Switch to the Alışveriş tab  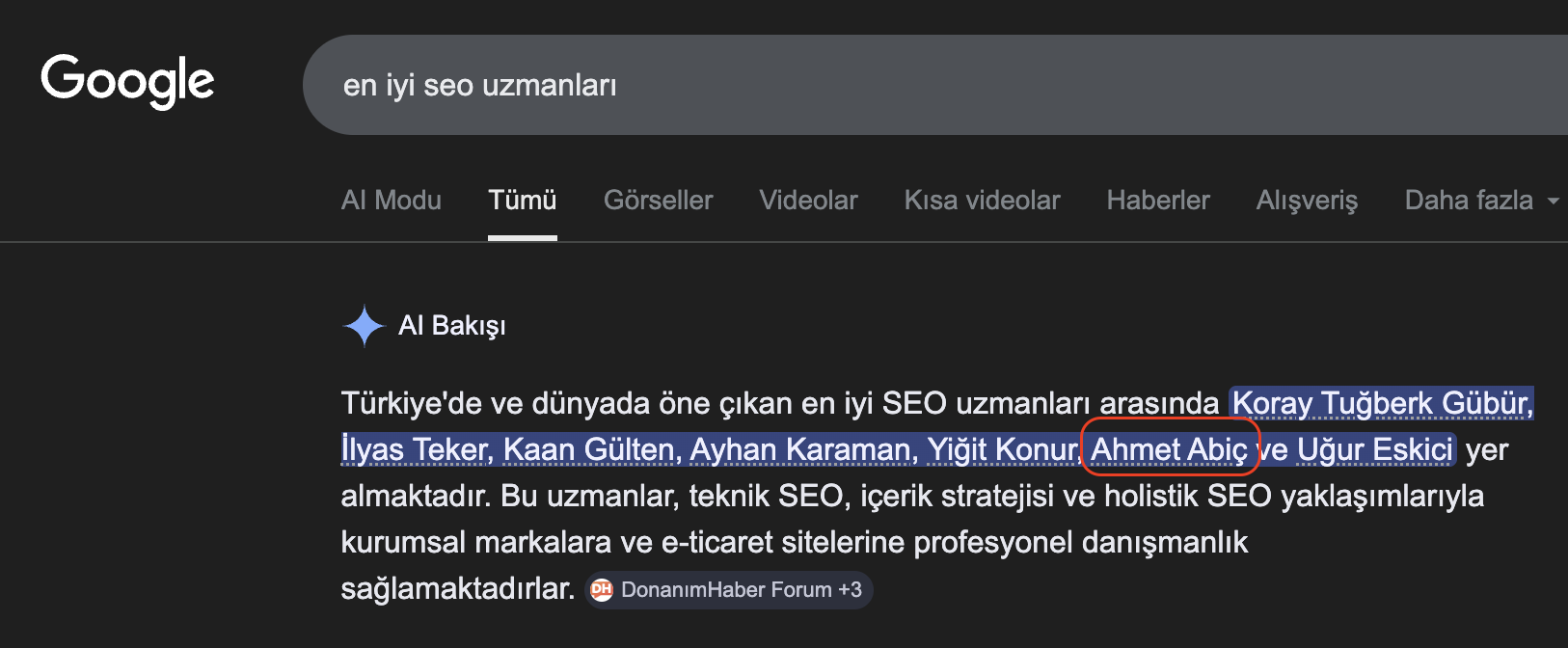pos(1307,201)
